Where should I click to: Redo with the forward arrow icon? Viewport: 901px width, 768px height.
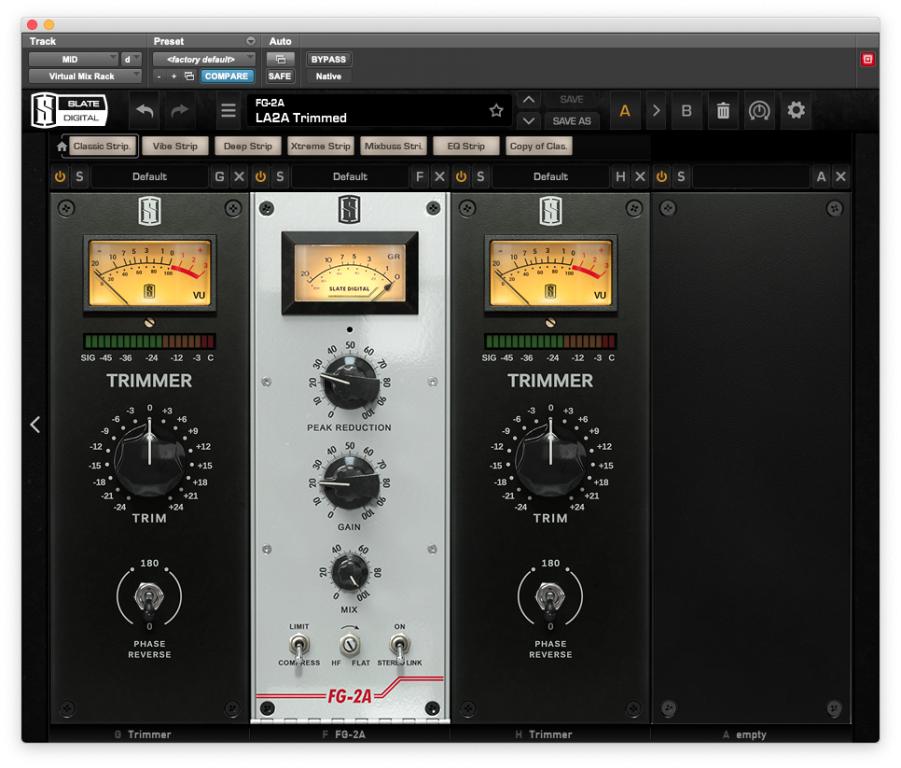point(180,110)
